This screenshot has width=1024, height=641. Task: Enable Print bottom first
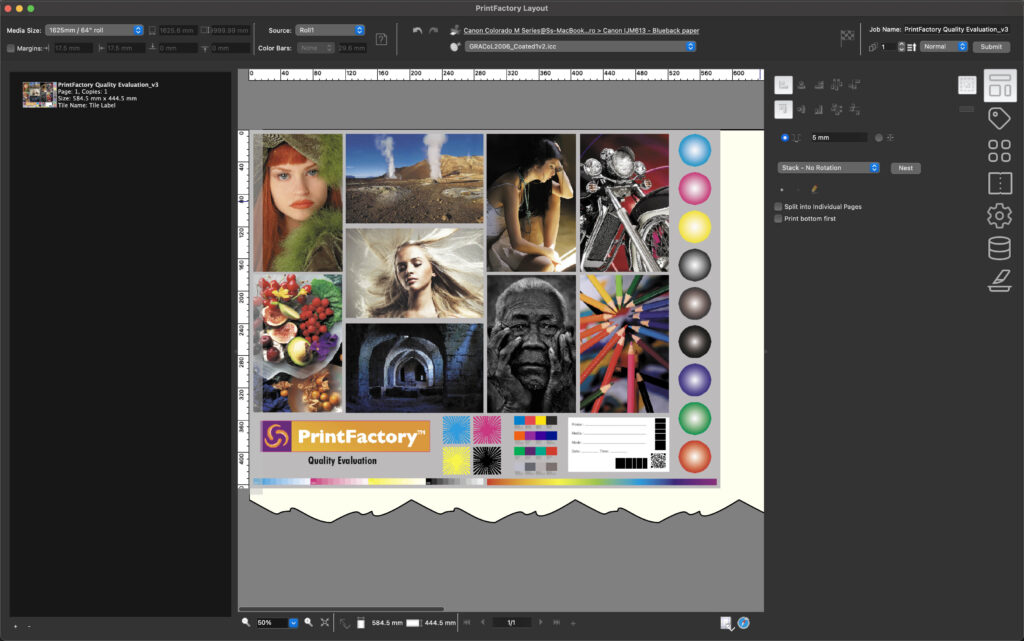777,217
